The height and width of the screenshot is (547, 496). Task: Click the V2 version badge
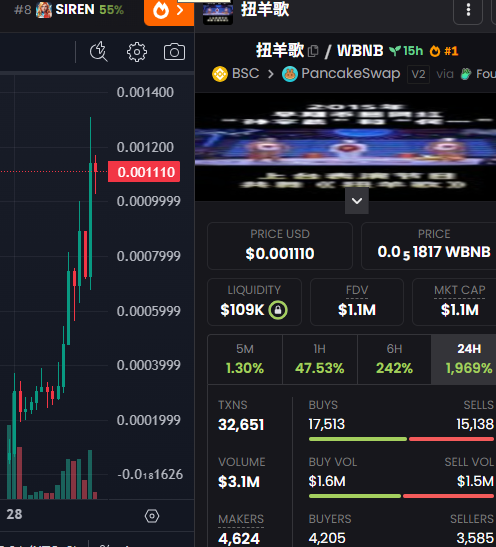418,74
